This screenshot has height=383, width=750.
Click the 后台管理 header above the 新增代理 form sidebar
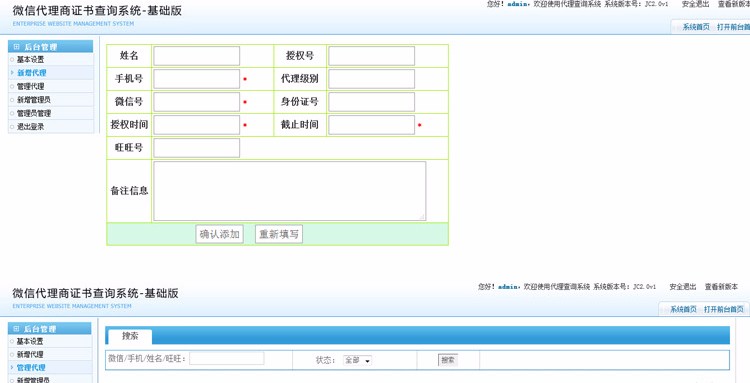coord(51,47)
